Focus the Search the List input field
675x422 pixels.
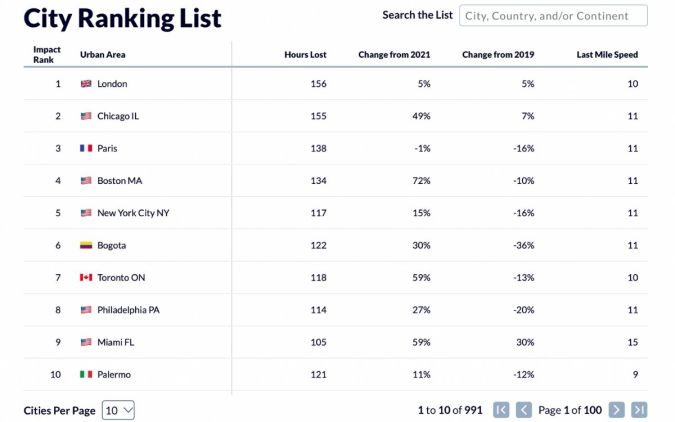pos(553,16)
